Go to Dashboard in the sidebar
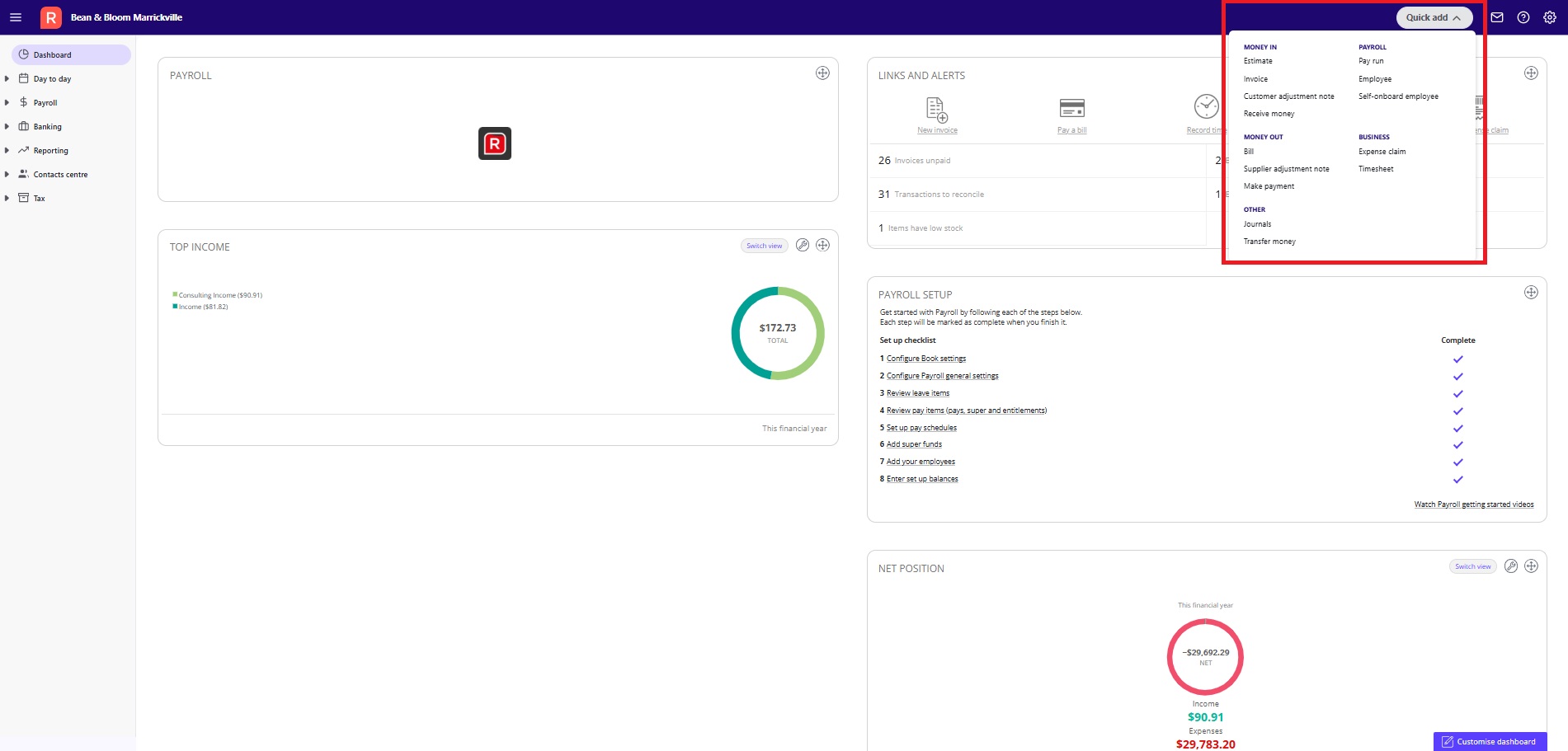Screen dimensions: 1568x751 coord(71,55)
